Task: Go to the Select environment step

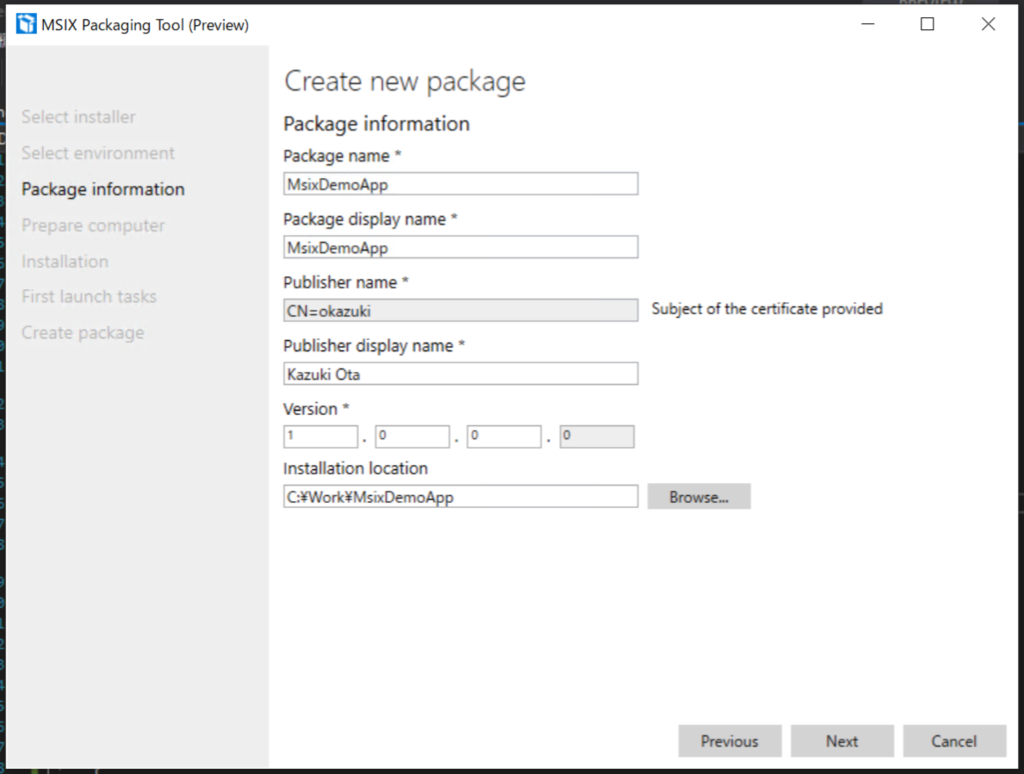Action: tap(98, 153)
